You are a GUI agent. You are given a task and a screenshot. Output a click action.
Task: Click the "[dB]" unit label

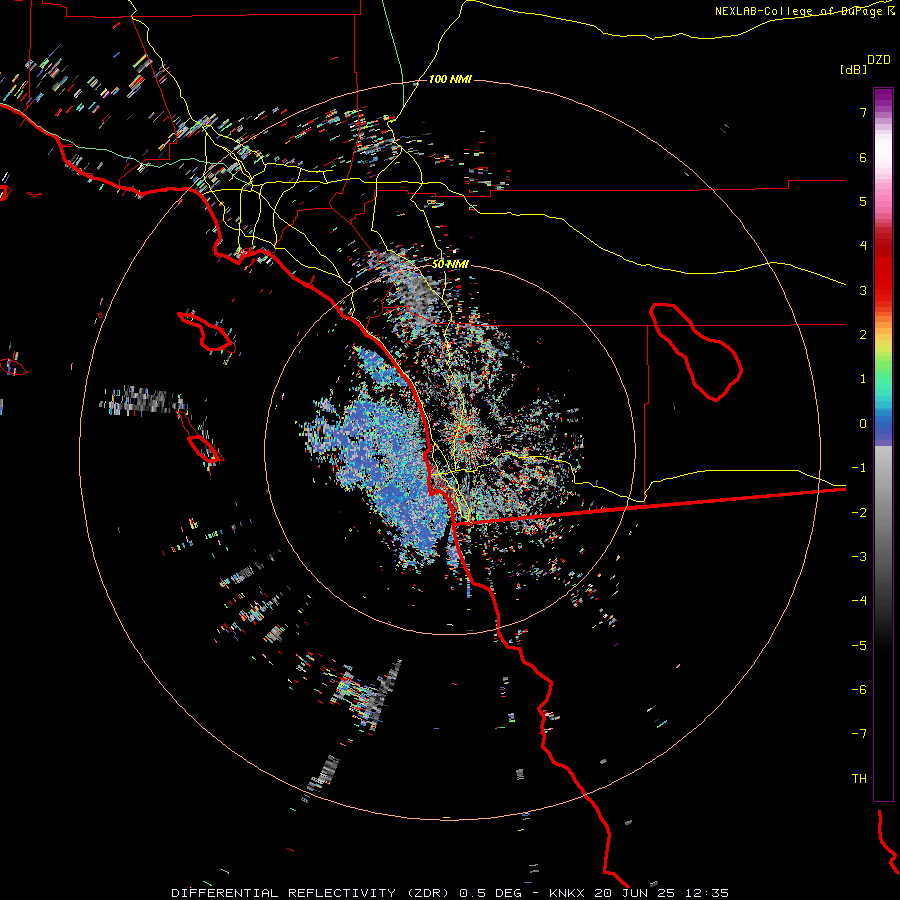pyautogui.click(x=853, y=69)
